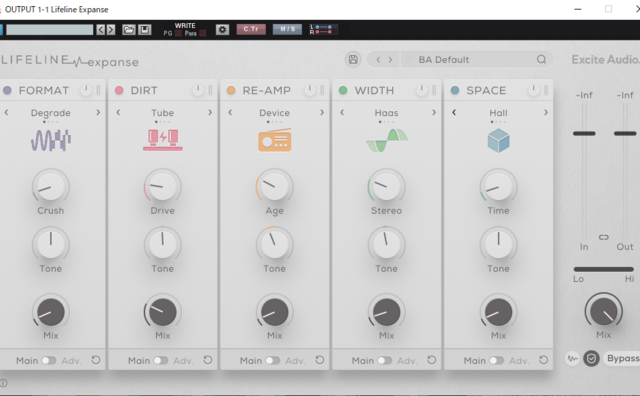Switch DIRT from Main to Adv. view
Viewport: 640px width, 396px height.
(x=160, y=360)
